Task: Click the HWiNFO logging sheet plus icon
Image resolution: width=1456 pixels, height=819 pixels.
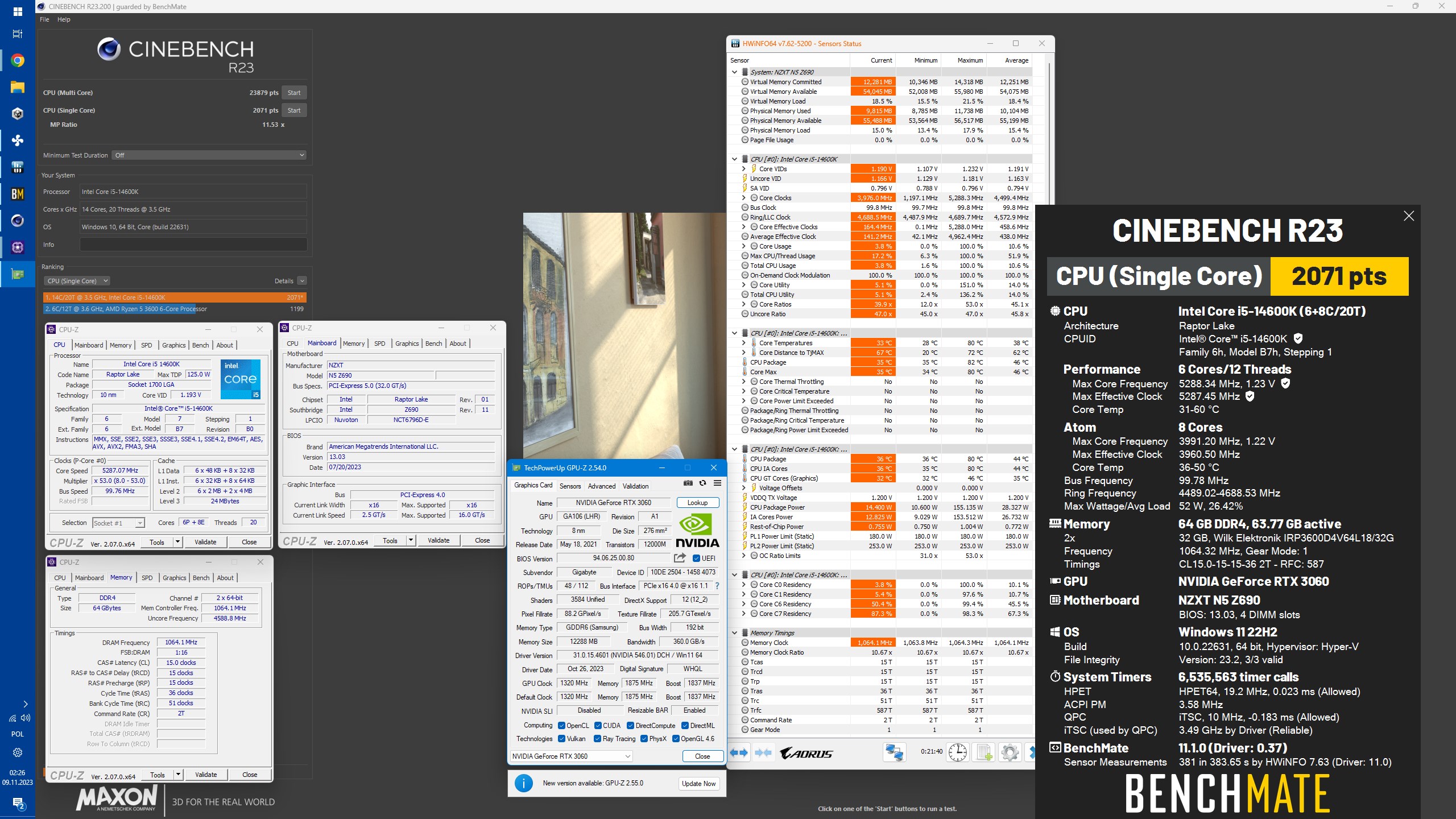Action: (x=985, y=752)
